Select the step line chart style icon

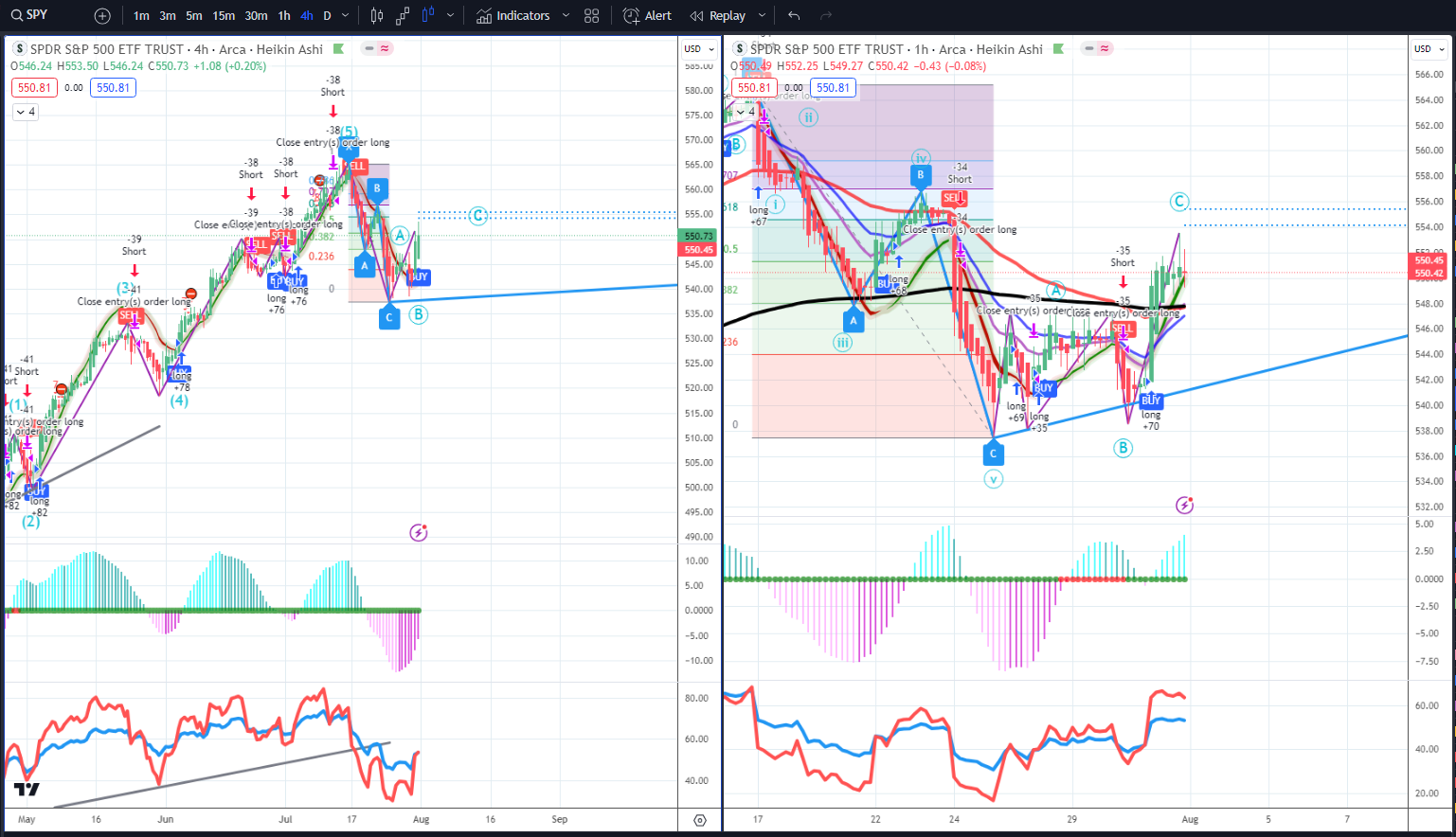(403, 16)
